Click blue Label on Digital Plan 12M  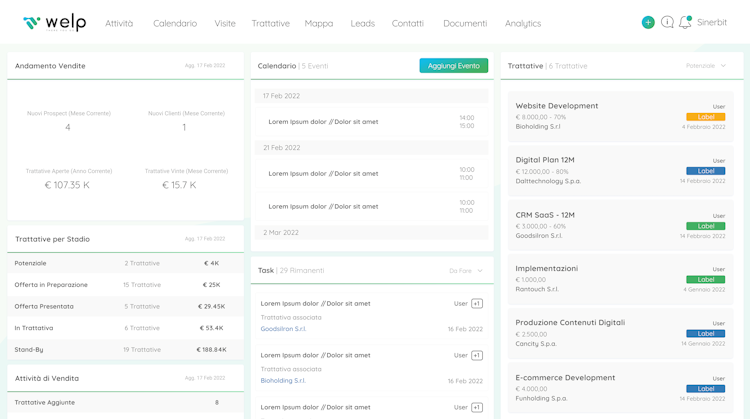pyautogui.click(x=706, y=171)
